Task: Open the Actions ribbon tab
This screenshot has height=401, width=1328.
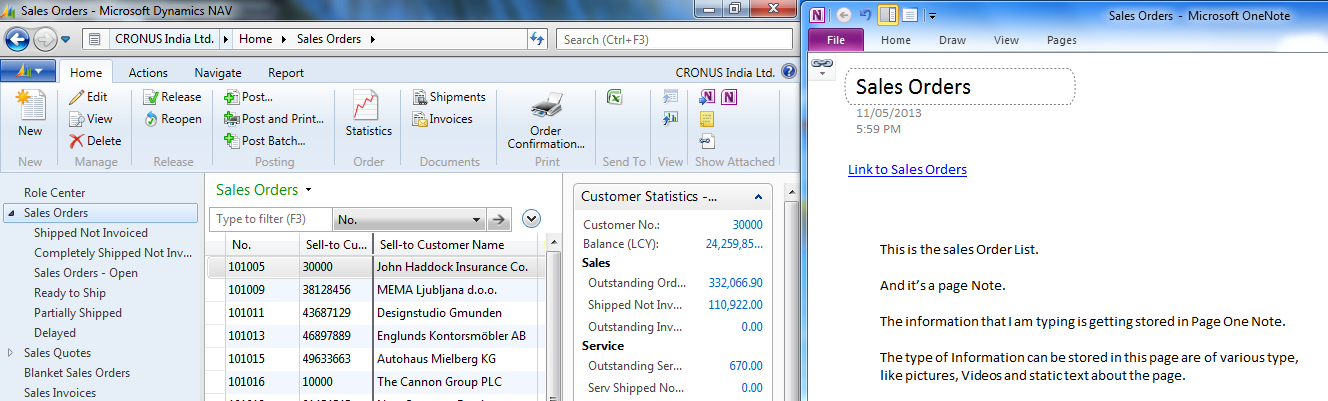Action: (148, 73)
